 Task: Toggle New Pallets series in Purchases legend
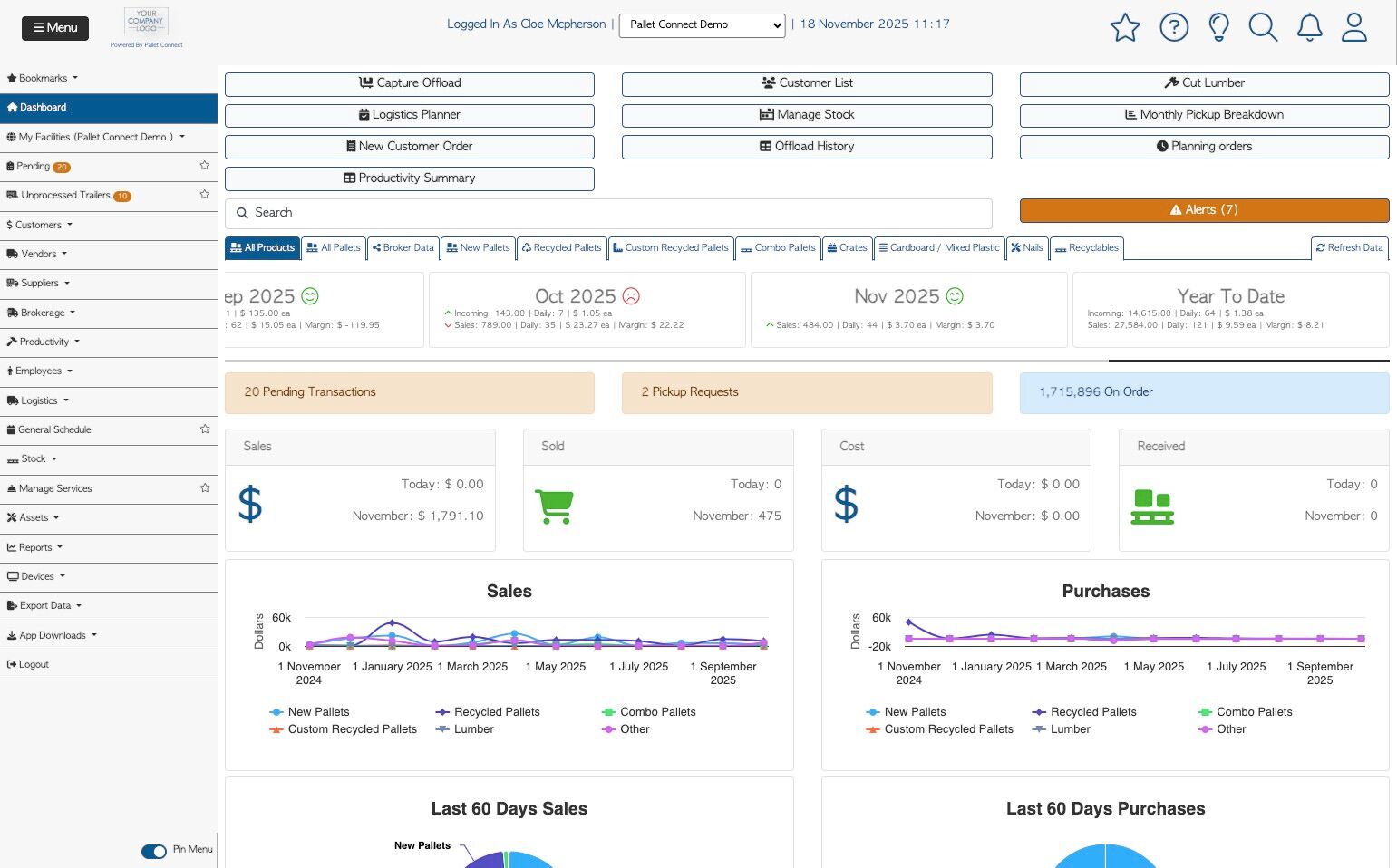[x=906, y=712]
